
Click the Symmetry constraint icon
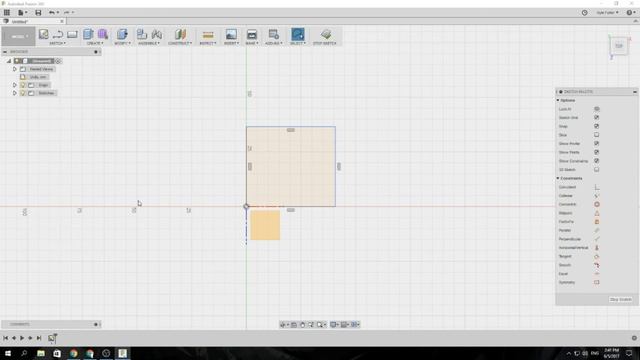596,282
